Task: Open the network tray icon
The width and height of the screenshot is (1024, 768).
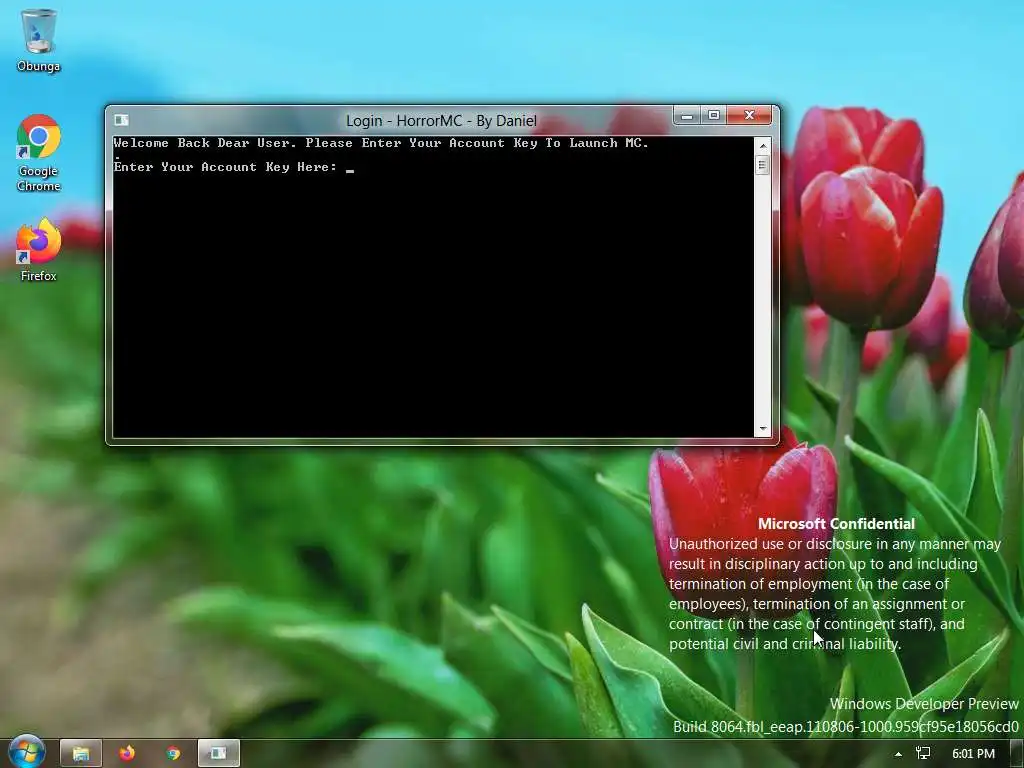Action: (923, 754)
